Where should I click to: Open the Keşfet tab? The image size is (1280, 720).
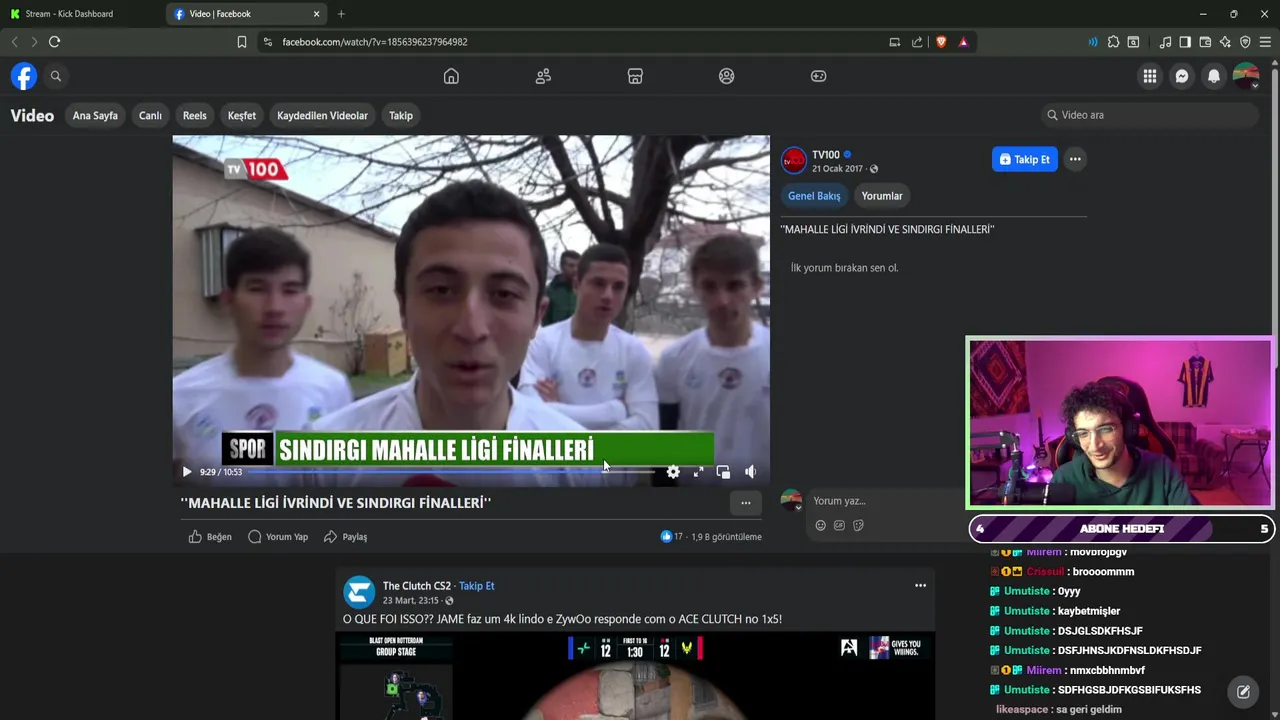coord(242,115)
